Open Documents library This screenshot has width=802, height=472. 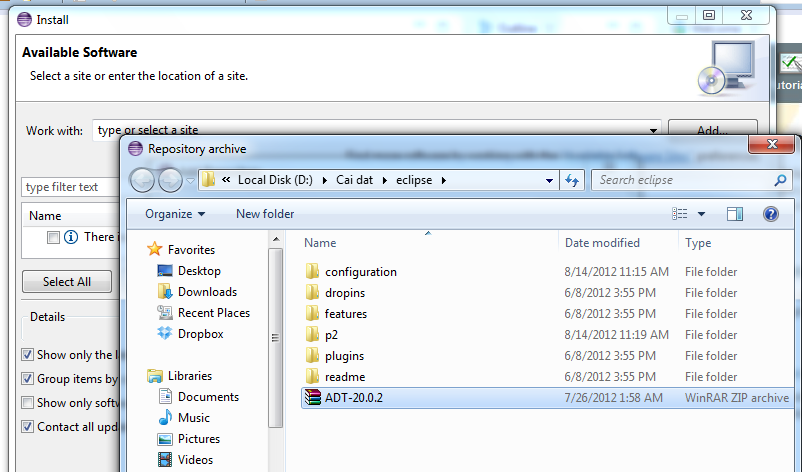pos(208,396)
